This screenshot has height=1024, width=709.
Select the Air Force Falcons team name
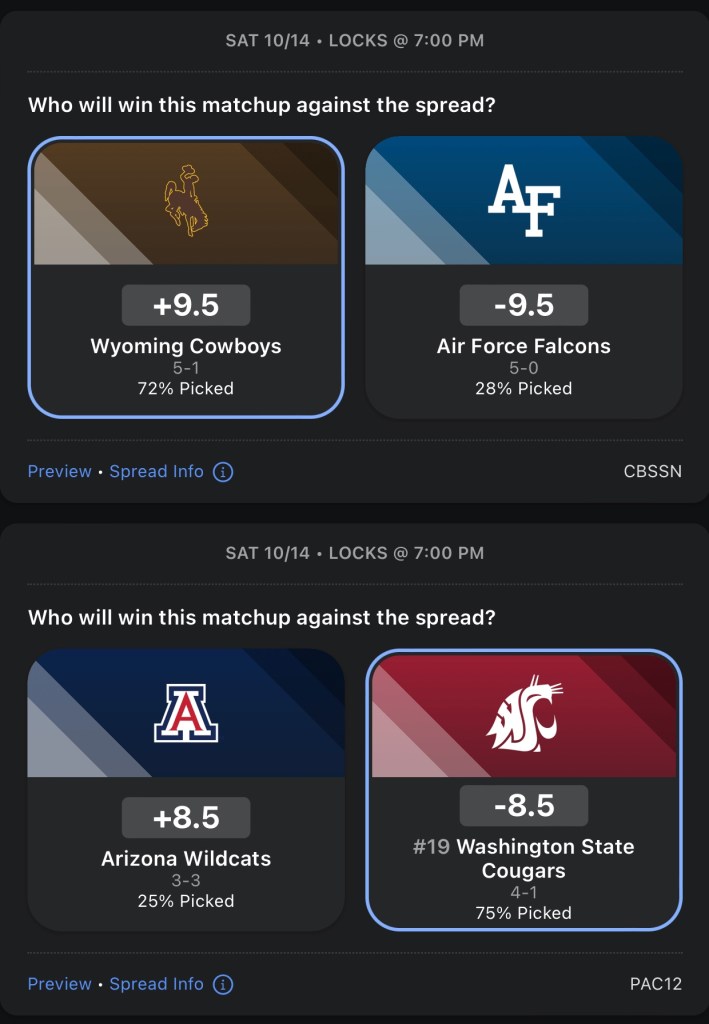click(x=524, y=346)
